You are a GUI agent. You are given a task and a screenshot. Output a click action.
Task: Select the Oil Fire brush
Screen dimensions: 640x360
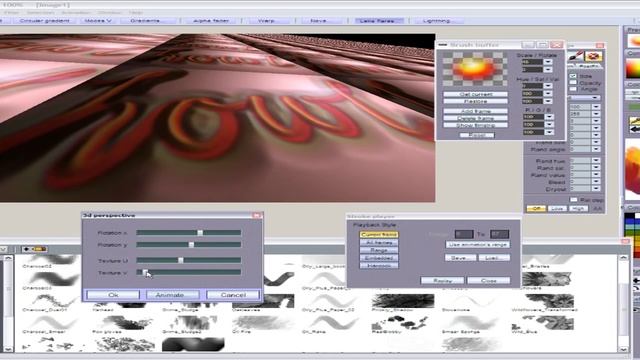(x=263, y=323)
